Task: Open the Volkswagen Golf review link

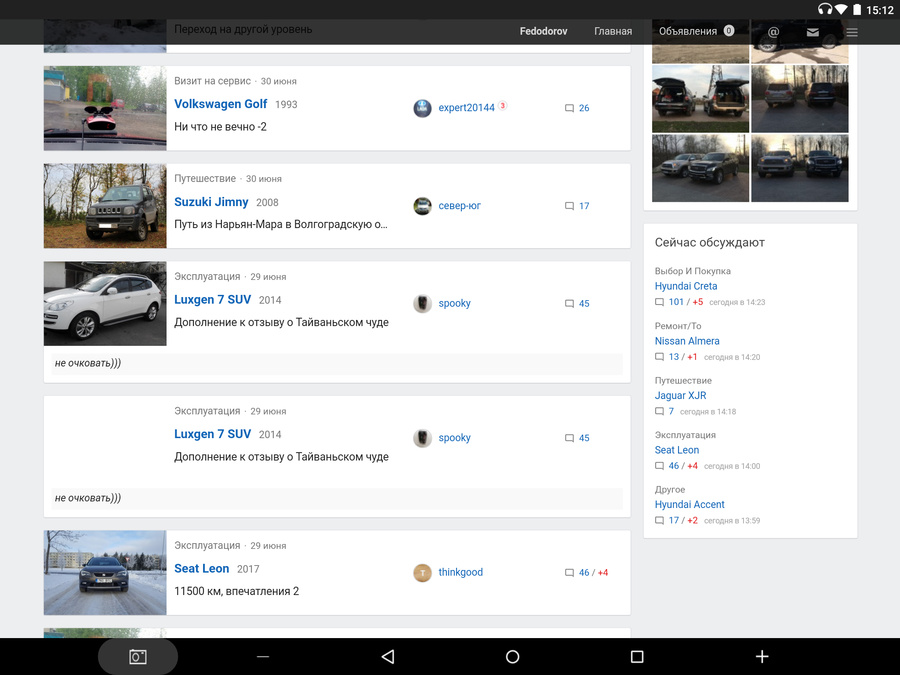Action: [x=221, y=104]
